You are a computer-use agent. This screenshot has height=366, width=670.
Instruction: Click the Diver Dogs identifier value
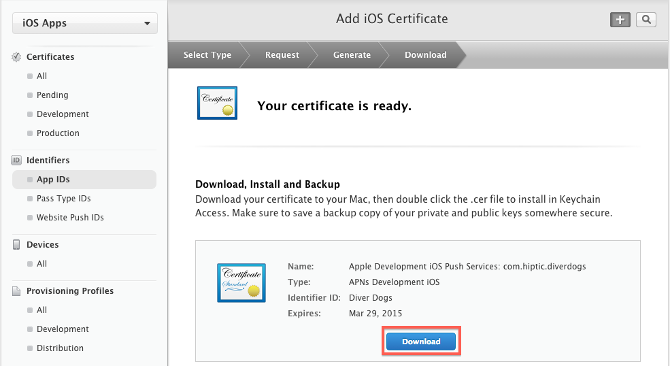[x=370, y=298]
